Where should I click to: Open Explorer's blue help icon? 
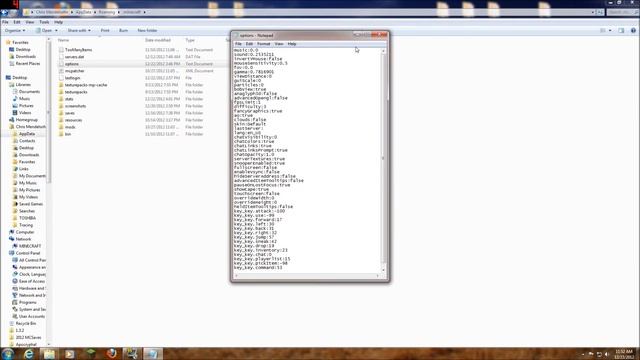(x=633, y=31)
